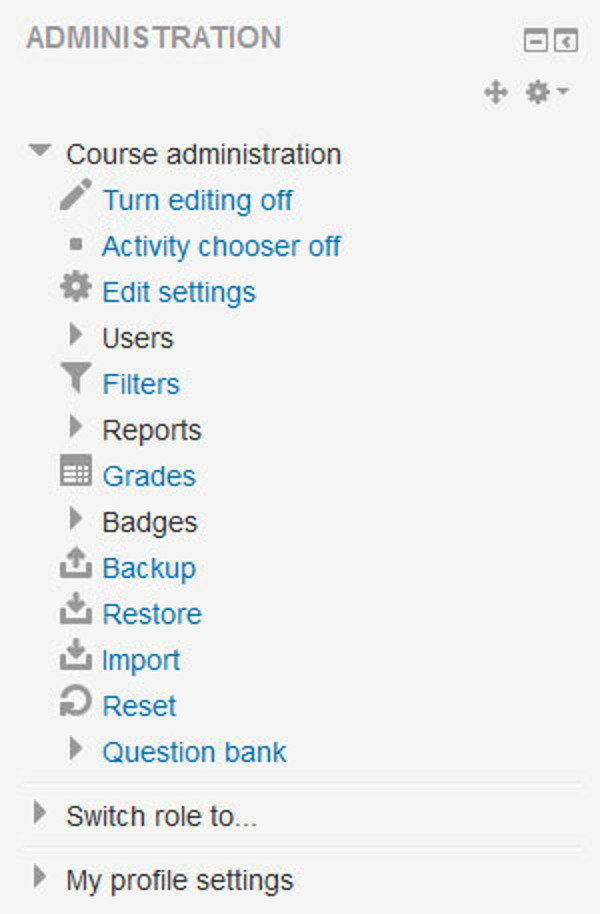Collapse the Course administration tree
The height and width of the screenshot is (914, 600).
click(40, 152)
